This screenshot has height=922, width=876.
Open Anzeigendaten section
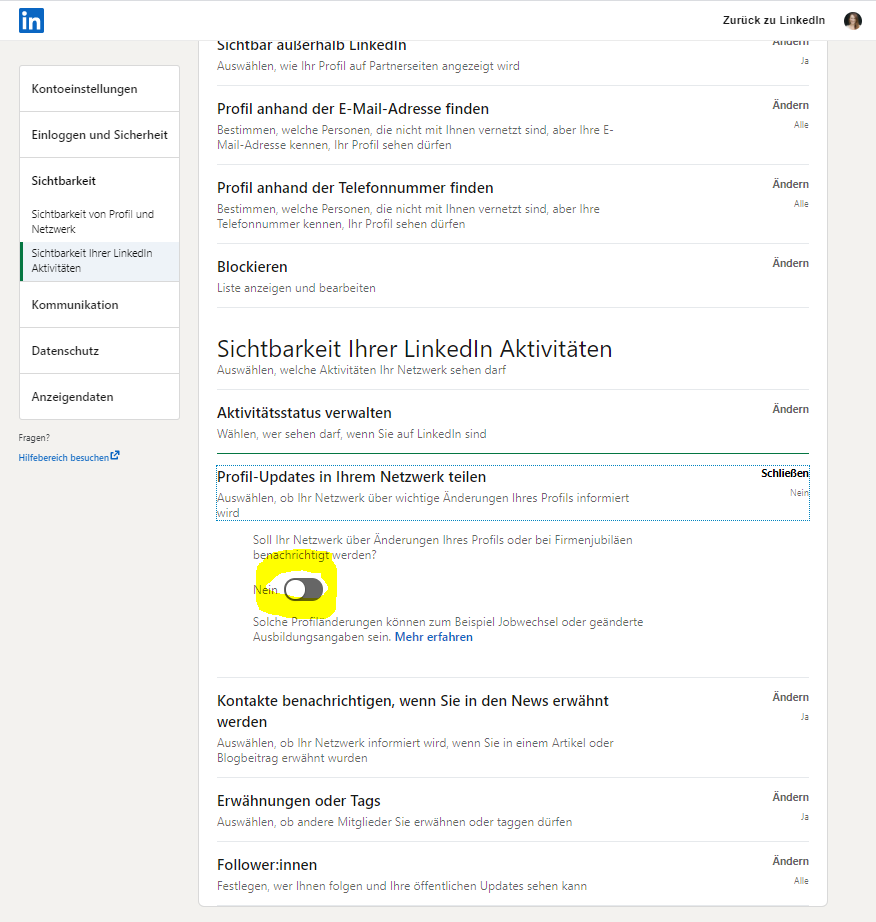click(99, 397)
